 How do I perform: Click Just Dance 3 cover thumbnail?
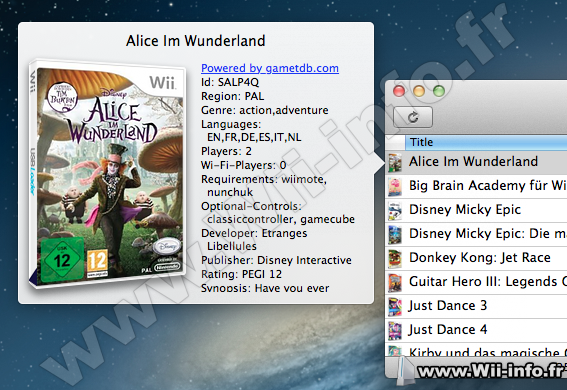(x=395, y=307)
